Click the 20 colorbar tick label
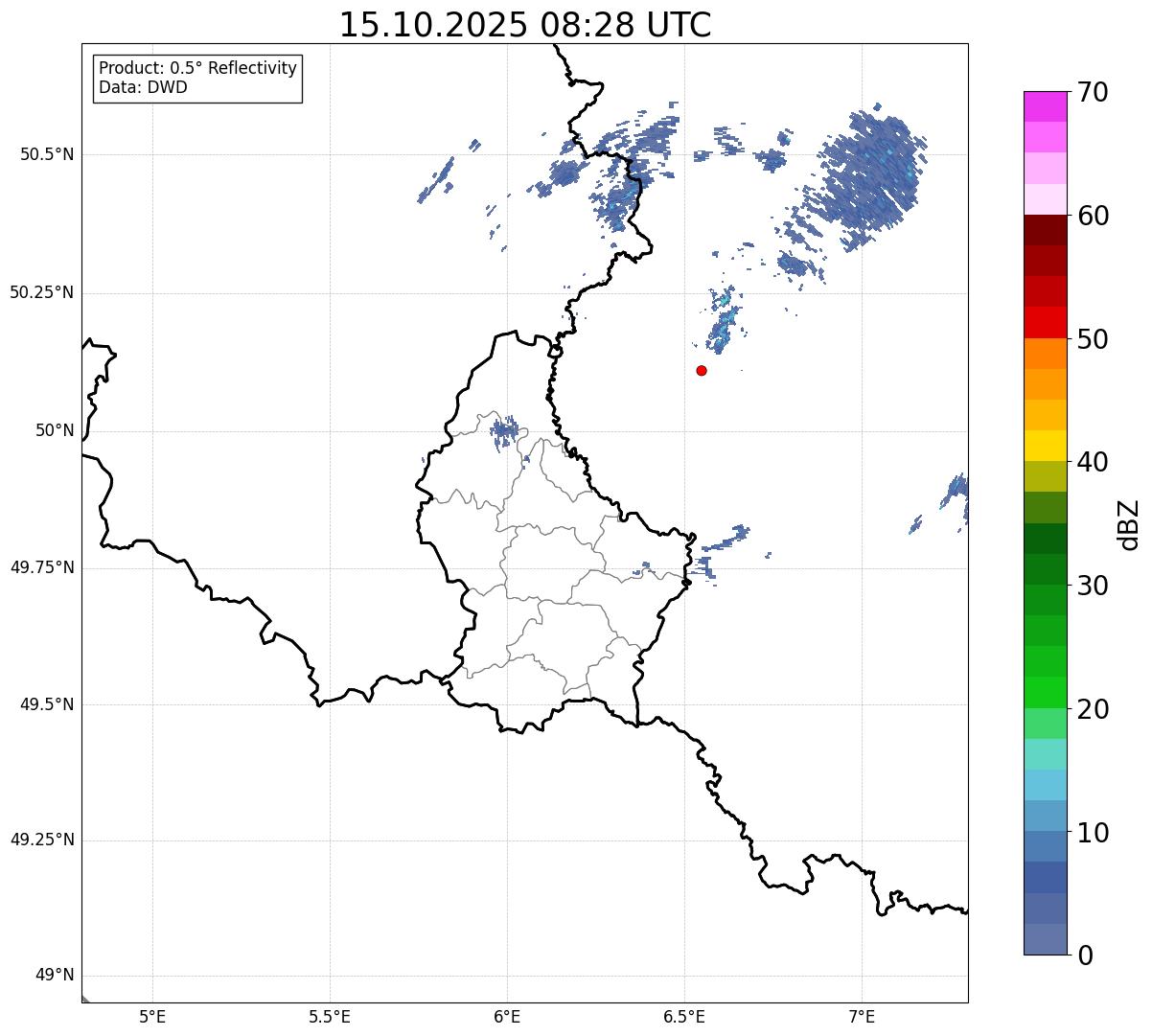Viewport: 1152px width, 1036px height. [x=1093, y=709]
